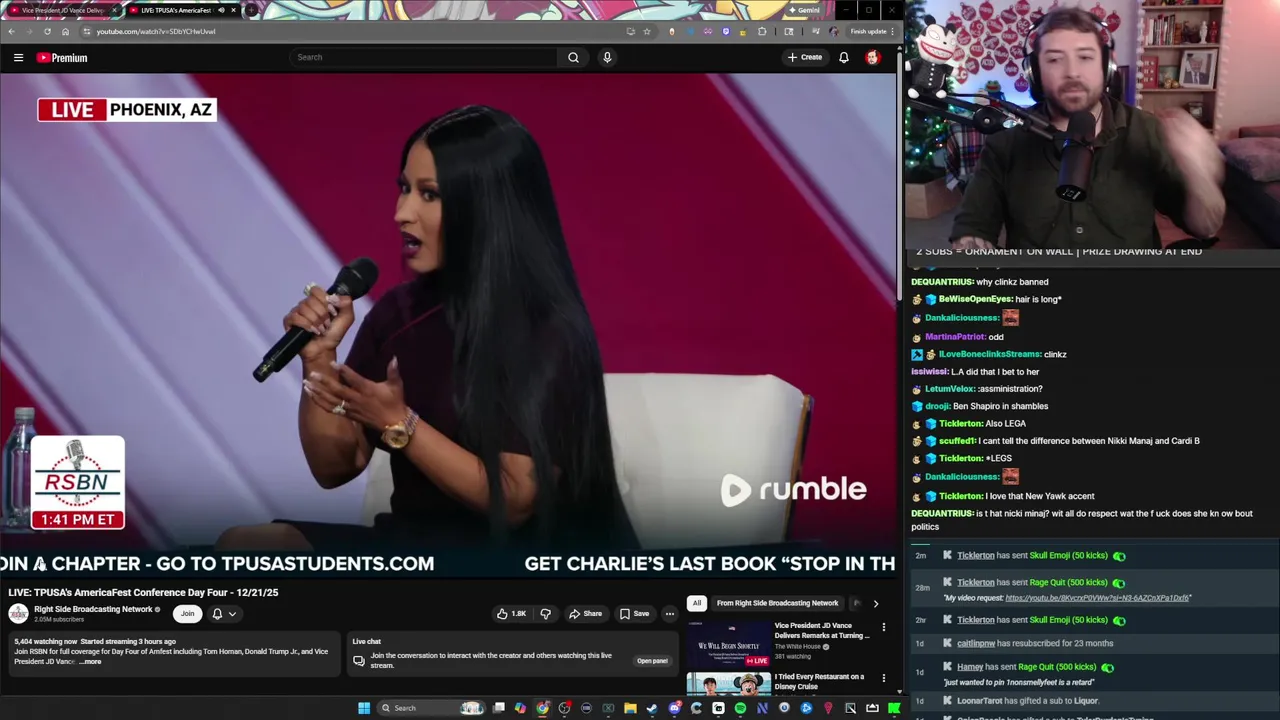
Task: Reload the page with browser refresh
Action: [x=47, y=31]
